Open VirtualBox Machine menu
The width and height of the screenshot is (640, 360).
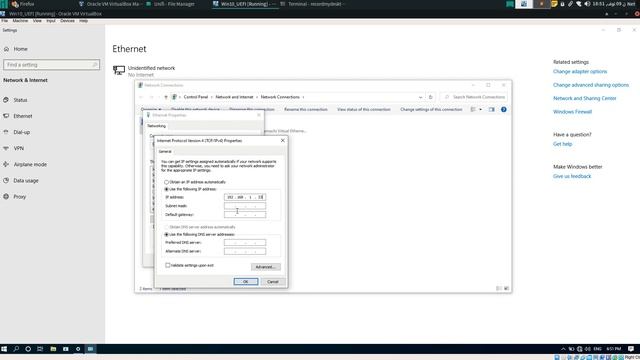(20, 21)
